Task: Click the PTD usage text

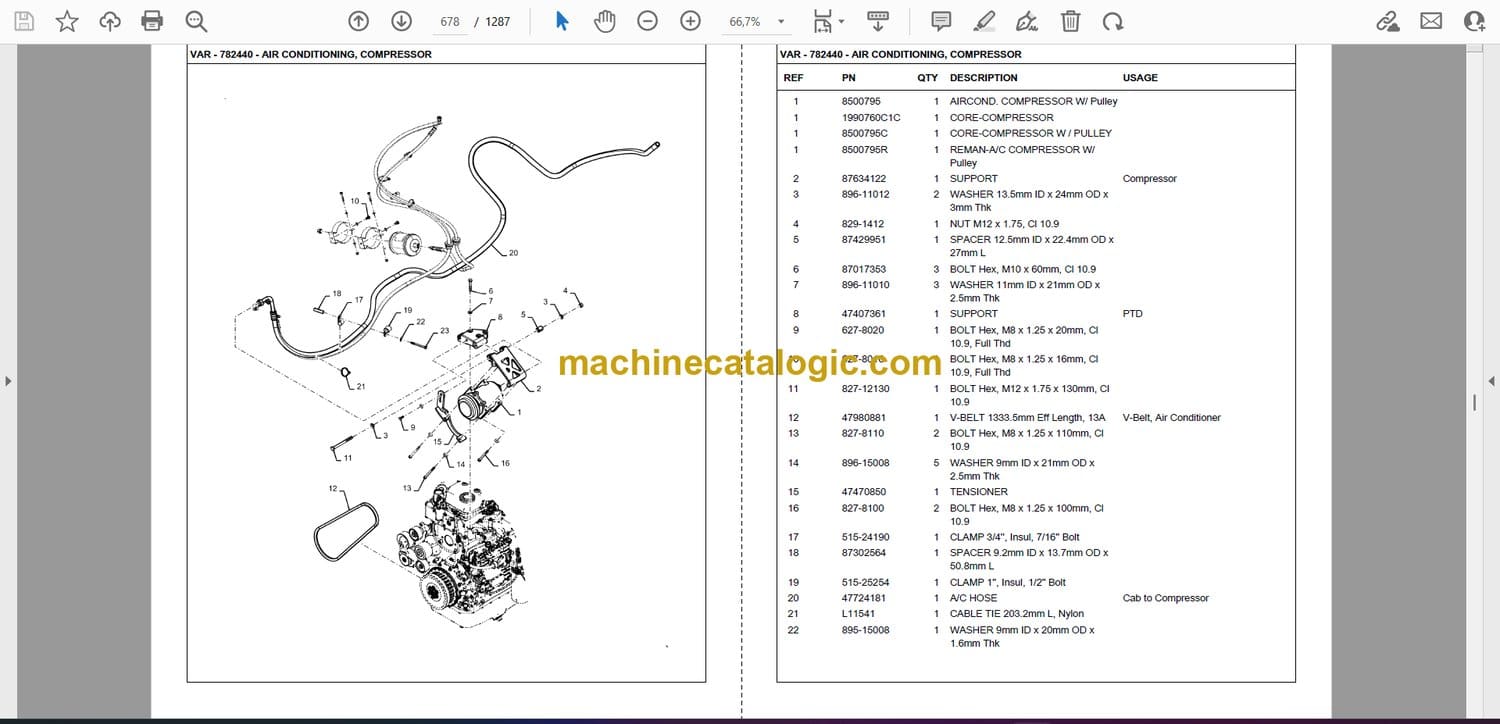Action: (1132, 314)
